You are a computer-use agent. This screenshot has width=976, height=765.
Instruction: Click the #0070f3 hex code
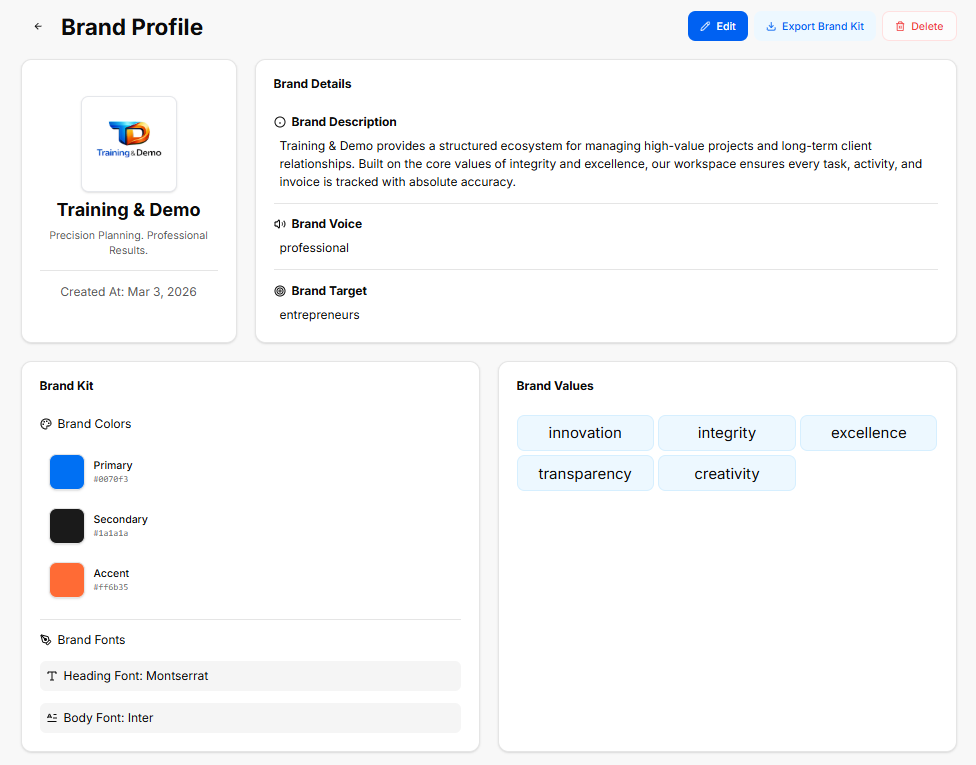111,479
